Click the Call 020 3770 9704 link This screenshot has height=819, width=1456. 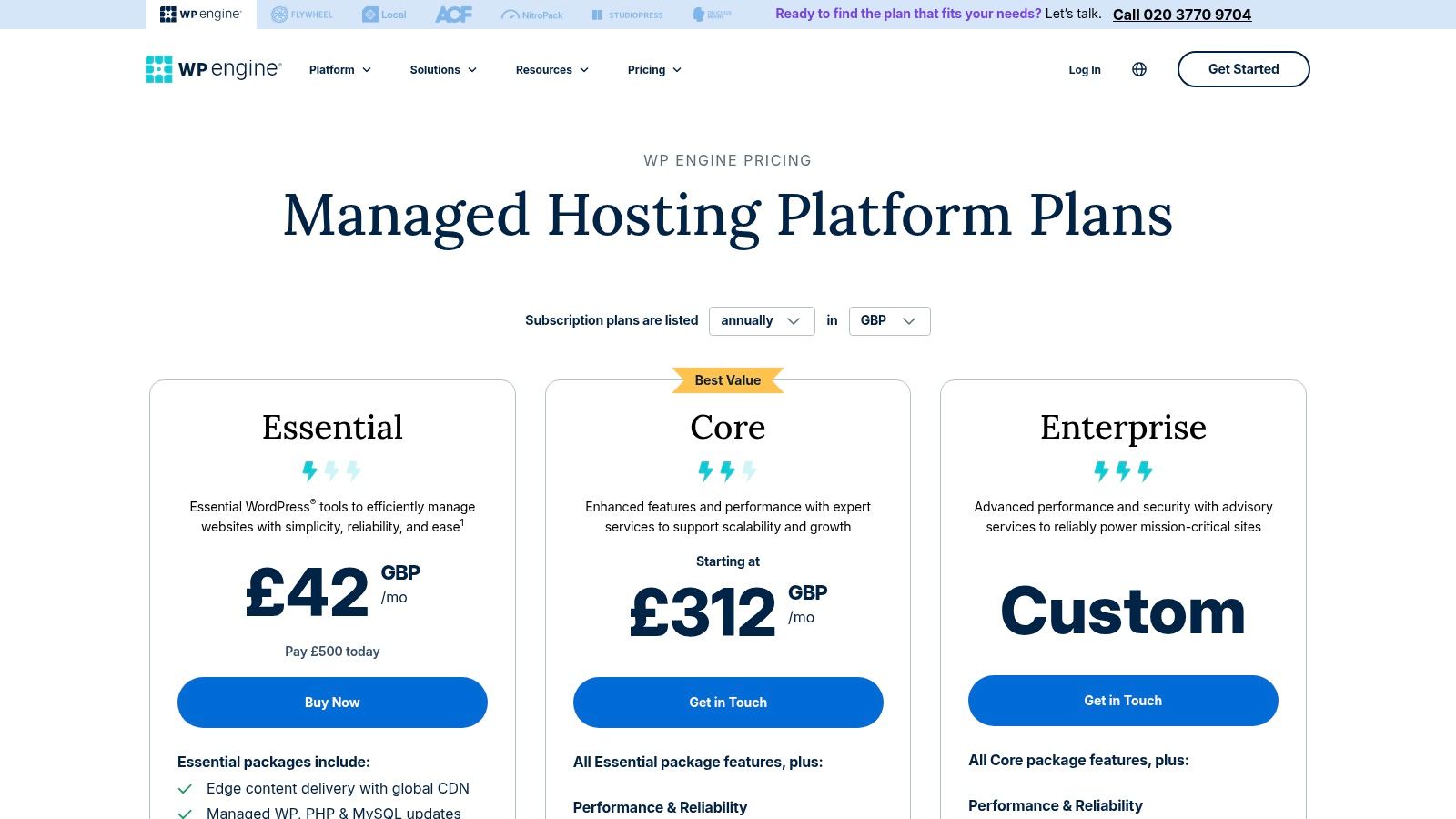click(x=1181, y=15)
